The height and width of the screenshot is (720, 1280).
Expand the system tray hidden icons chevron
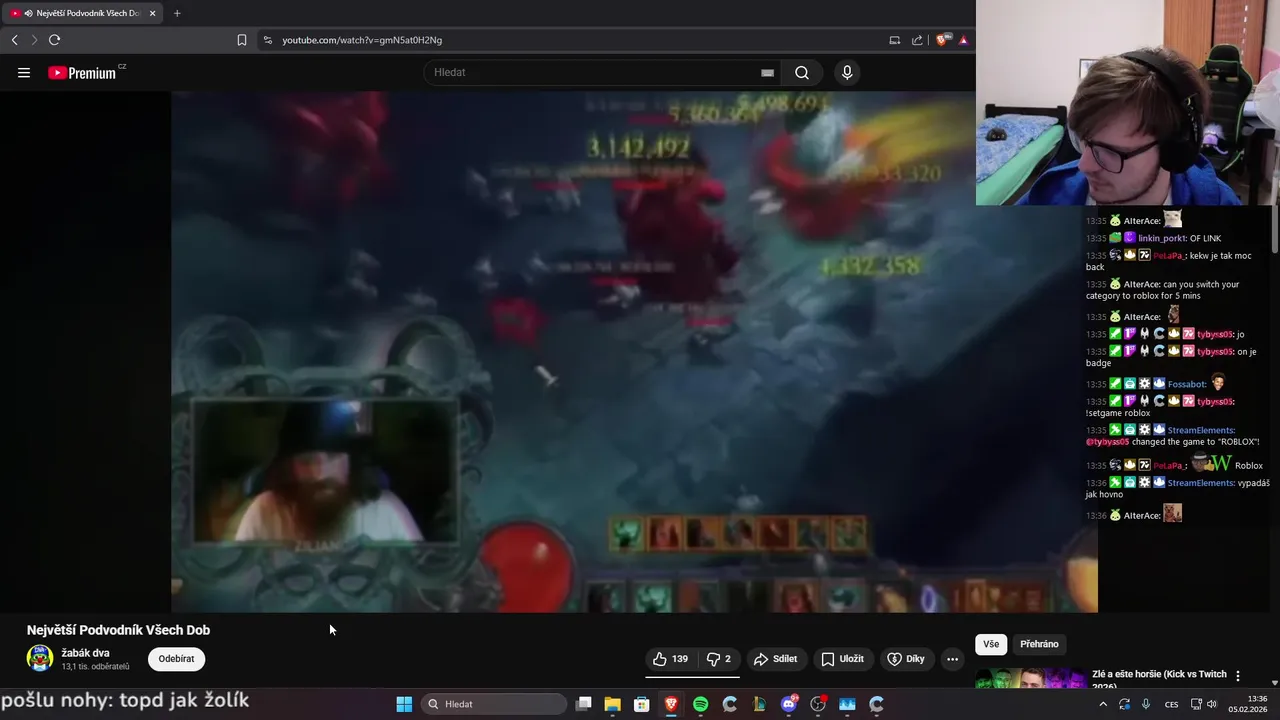(1103, 704)
